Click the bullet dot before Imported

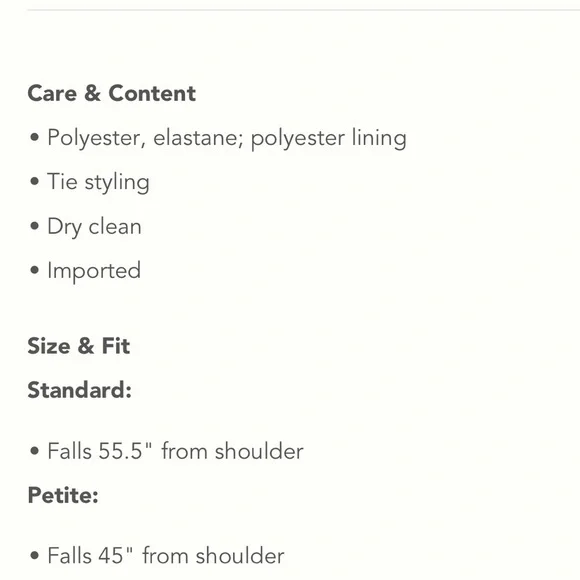34,270
